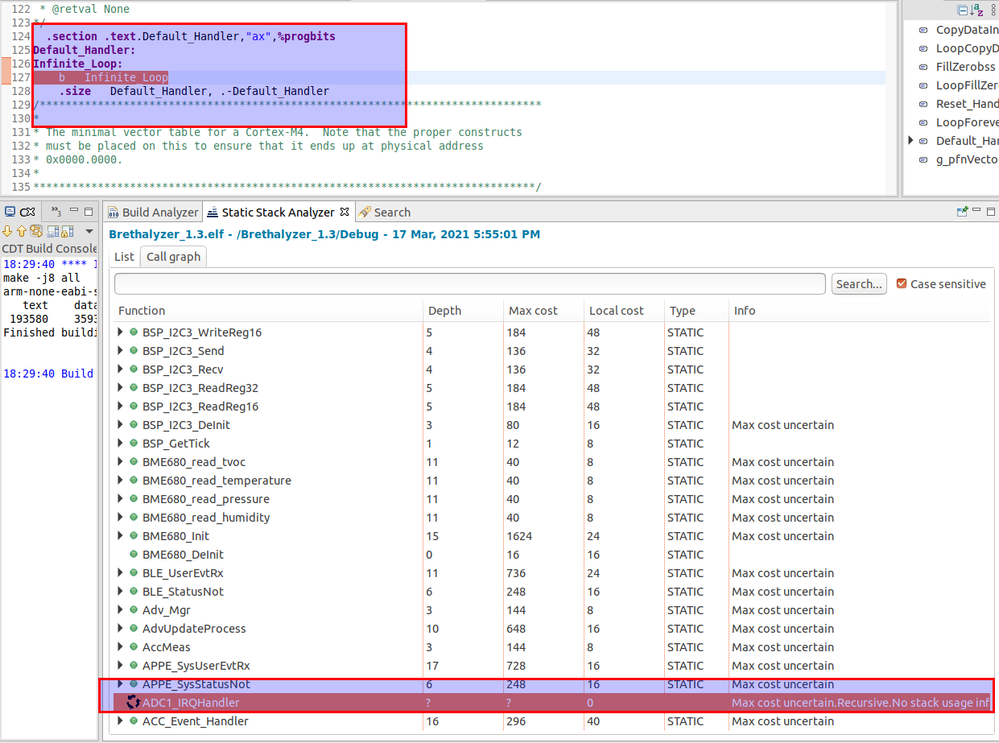Click the green dot icon of BME680_DeInit
This screenshot has height=743, width=999.
click(x=134, y=554)
